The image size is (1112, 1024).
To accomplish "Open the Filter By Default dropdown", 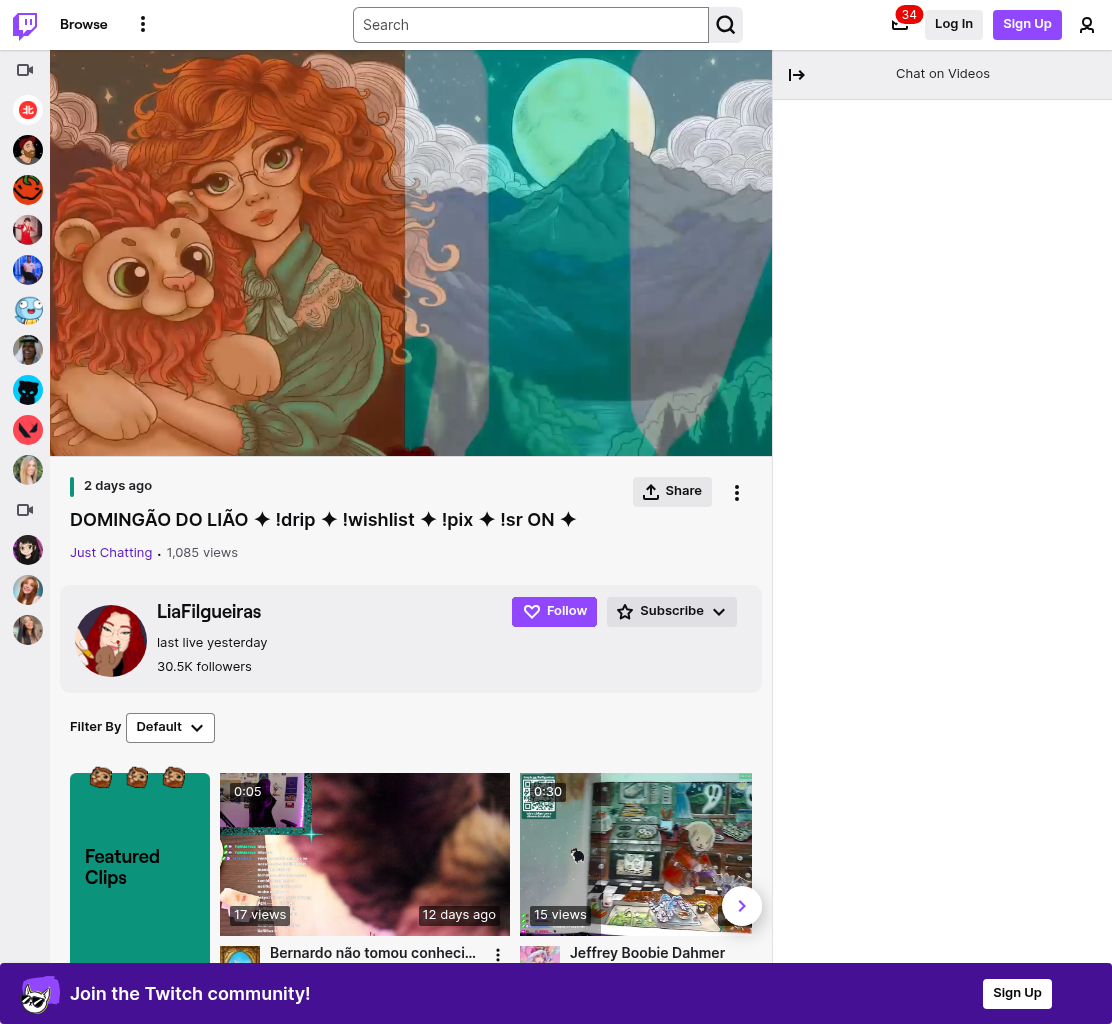I will [170, 728].
